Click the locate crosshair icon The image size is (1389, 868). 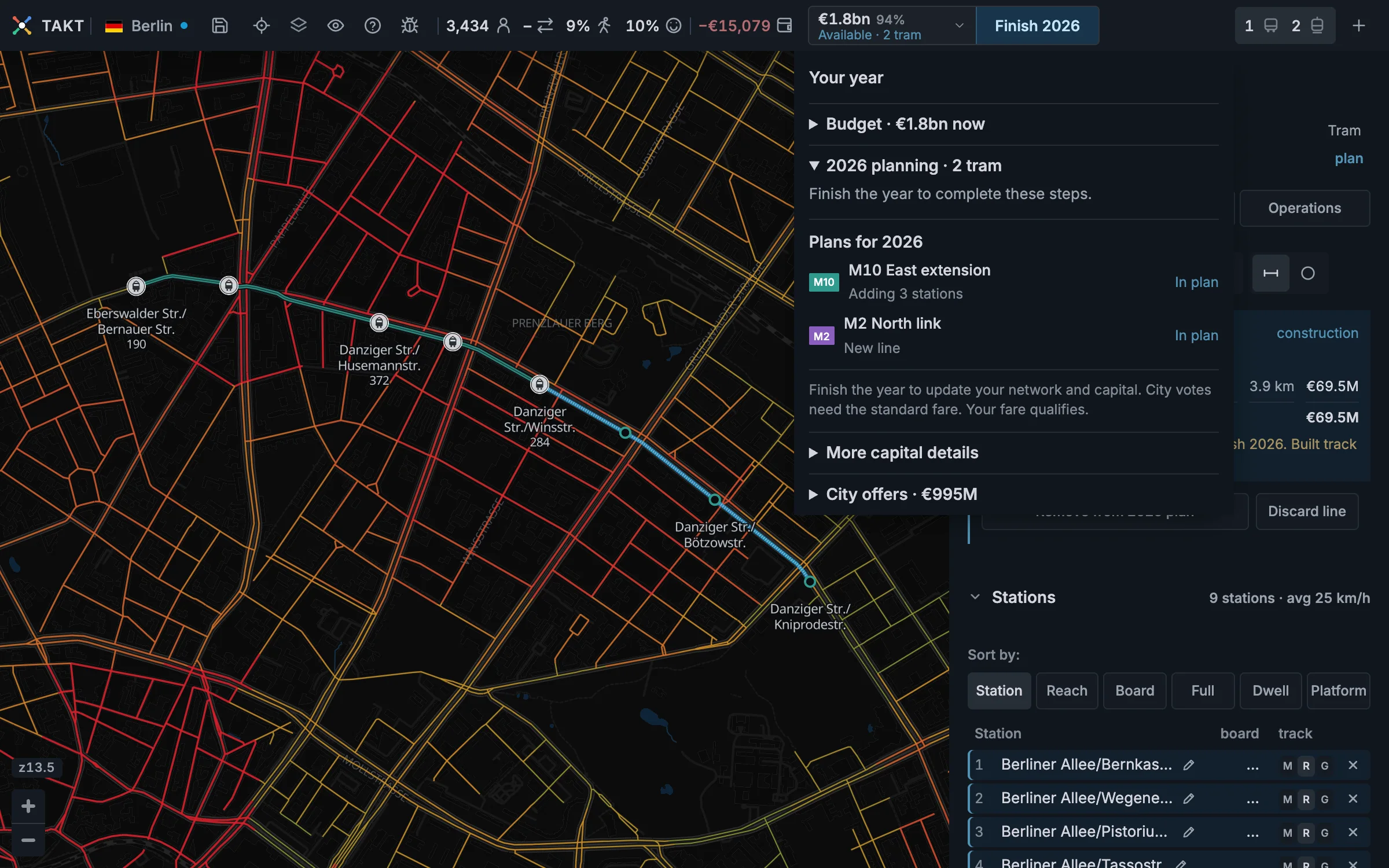(x=262, y=25)
